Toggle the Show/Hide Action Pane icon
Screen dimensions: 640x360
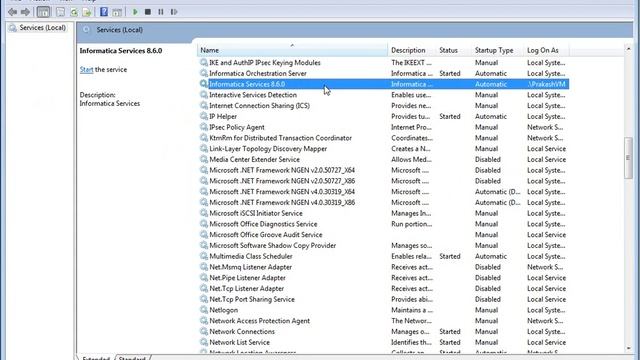tap(117, 12)
